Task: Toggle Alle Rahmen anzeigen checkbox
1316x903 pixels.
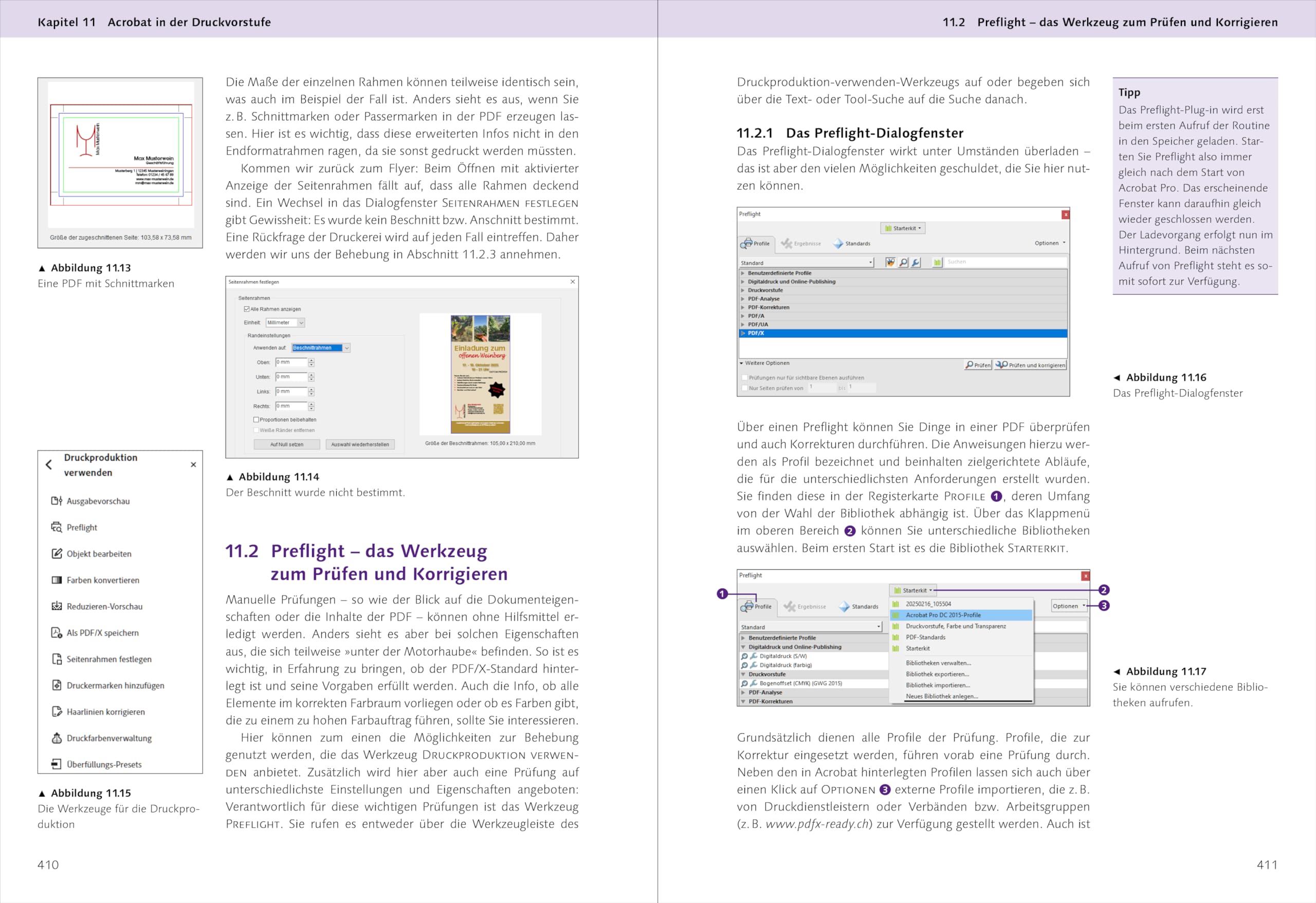Action: click(x=246, y=309)
